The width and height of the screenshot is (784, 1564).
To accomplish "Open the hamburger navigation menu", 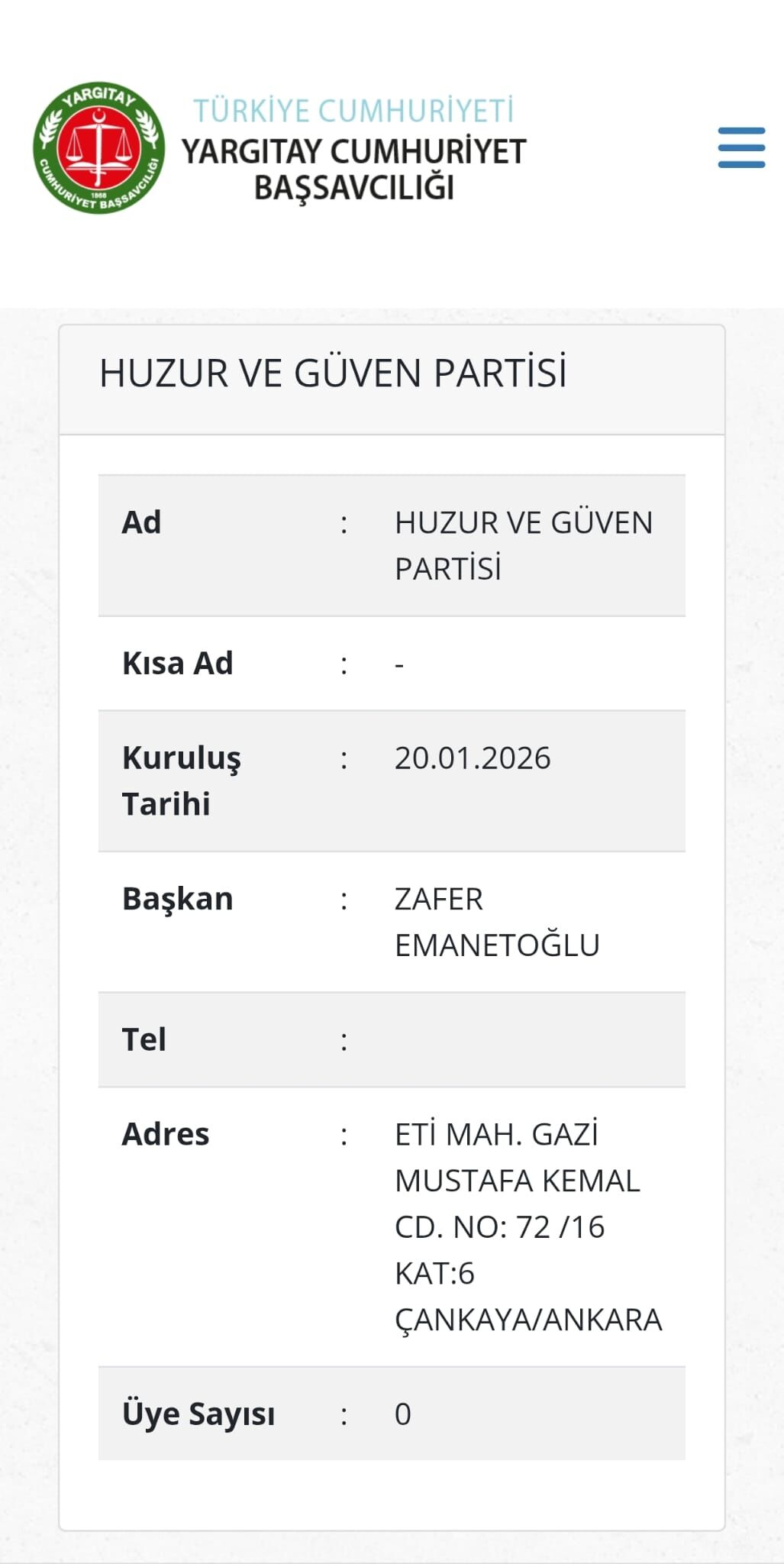I will pyautogui.click(x=741, y=147).
